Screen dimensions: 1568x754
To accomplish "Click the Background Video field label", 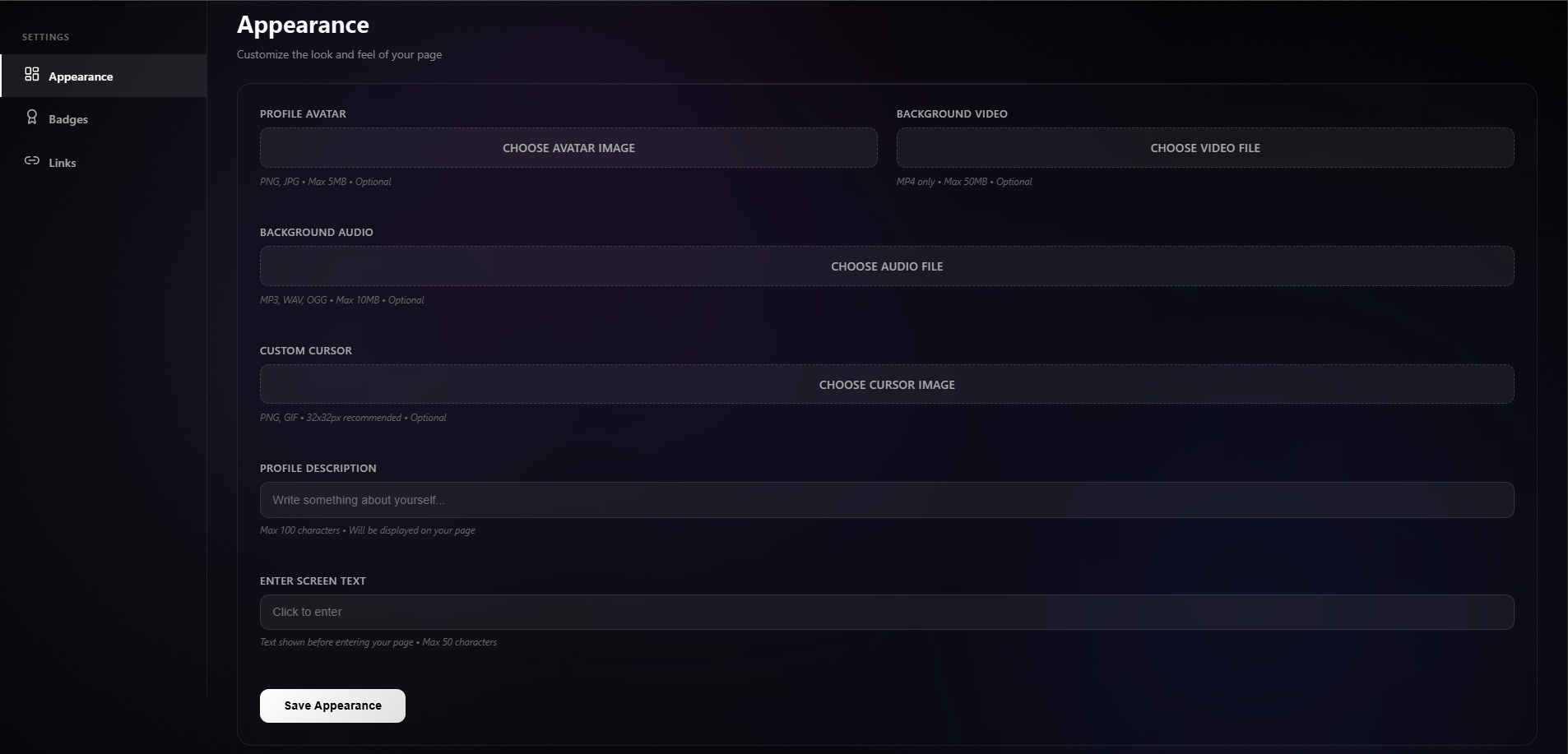I will [x=952, y=114].
